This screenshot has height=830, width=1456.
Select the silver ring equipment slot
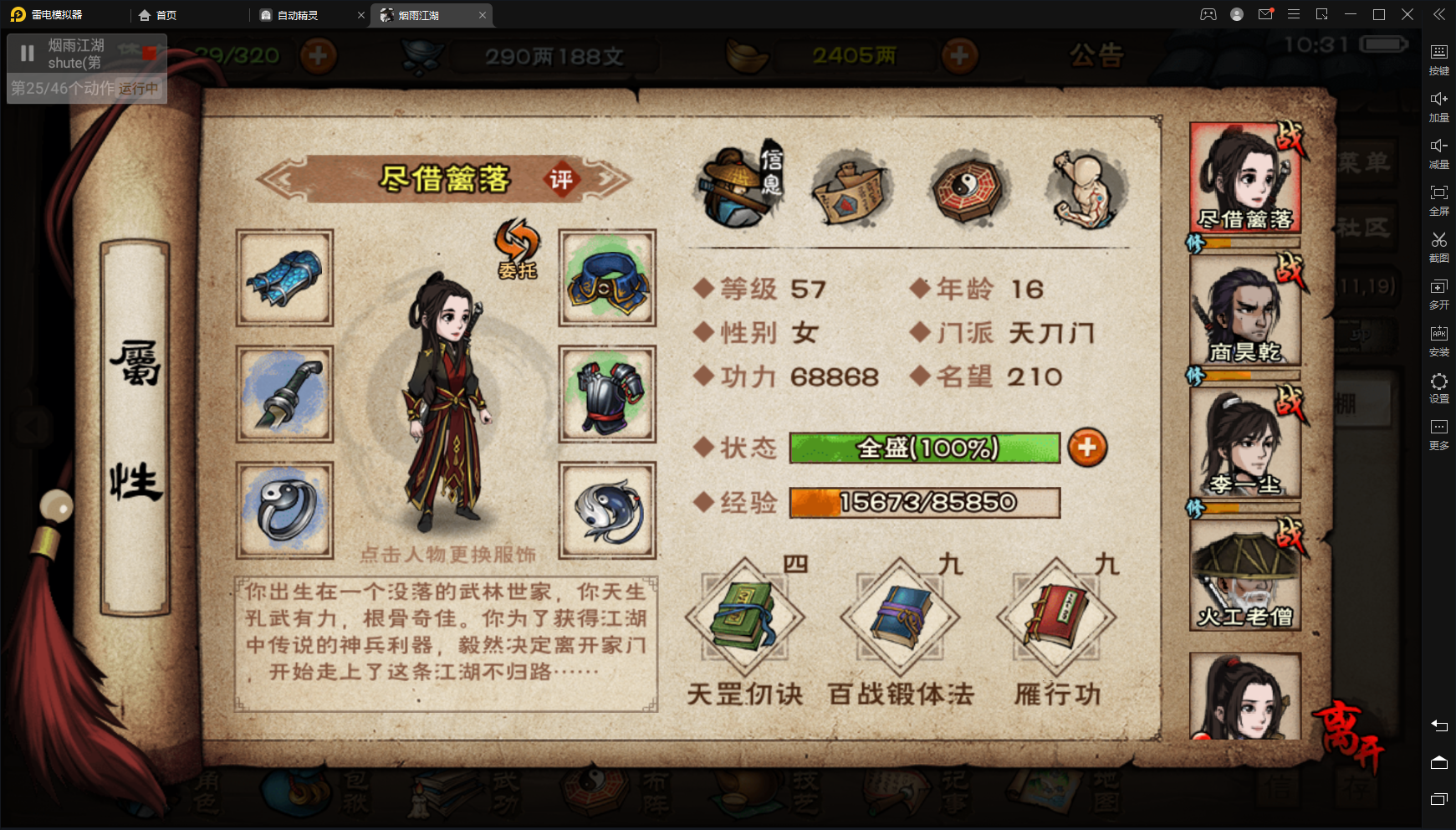[284, 510]
